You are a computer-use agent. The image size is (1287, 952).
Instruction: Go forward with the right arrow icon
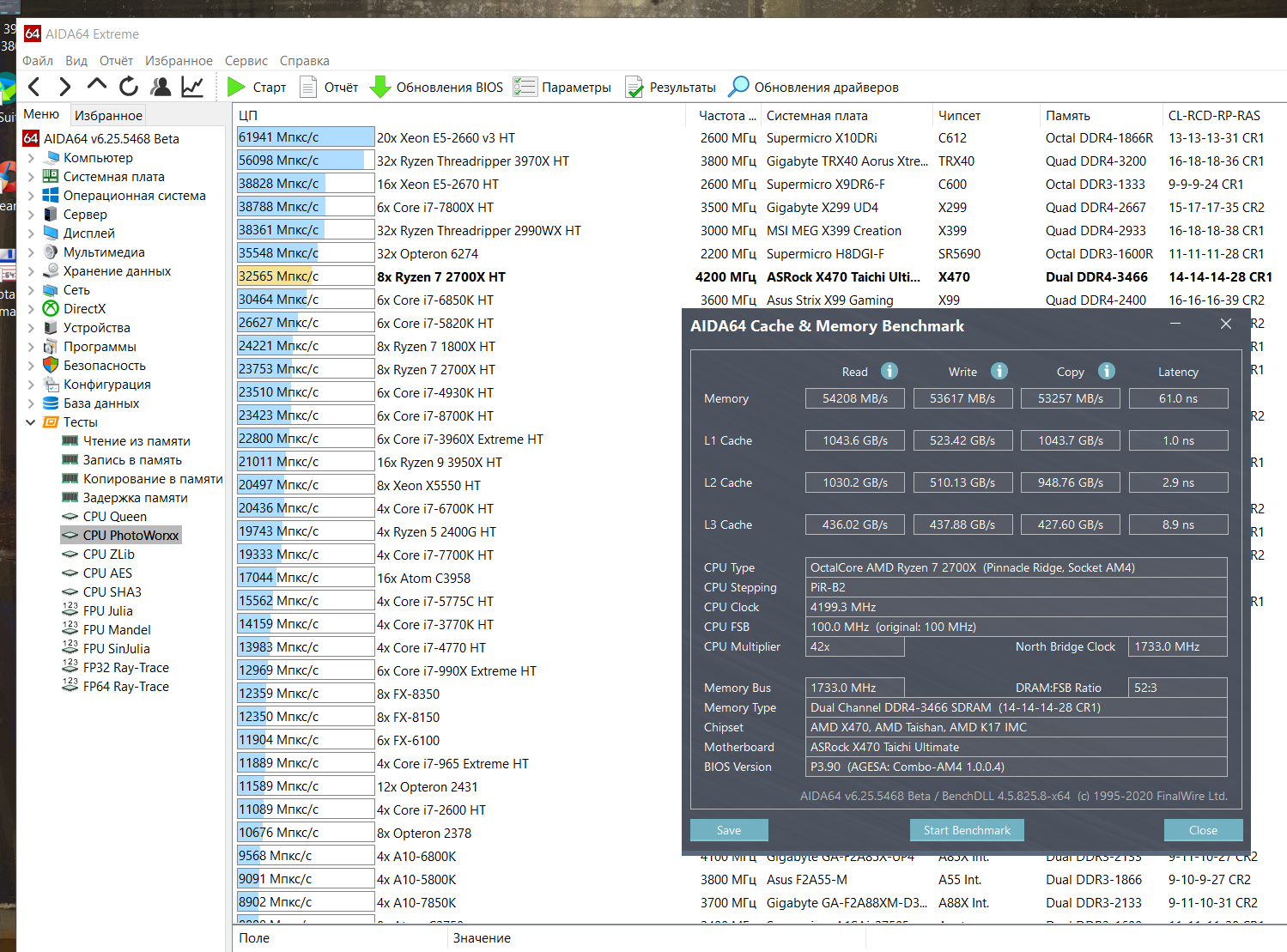coord(65,87)
